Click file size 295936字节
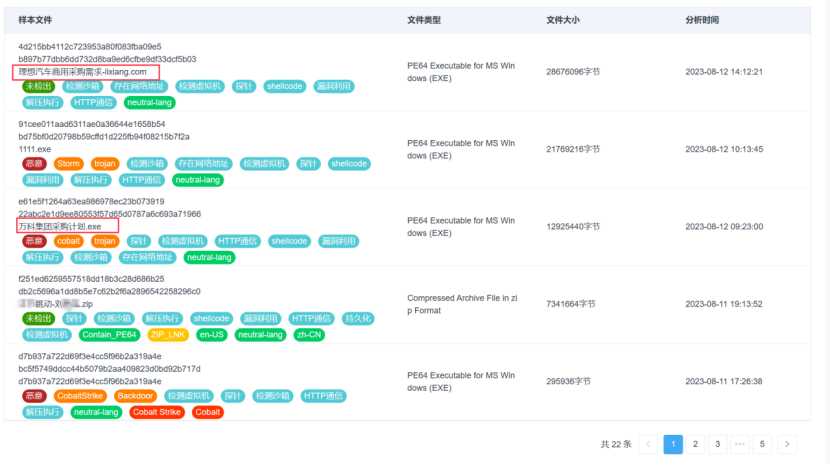The height and width of the screenshot is (465, 830). (x=568, y=381)
